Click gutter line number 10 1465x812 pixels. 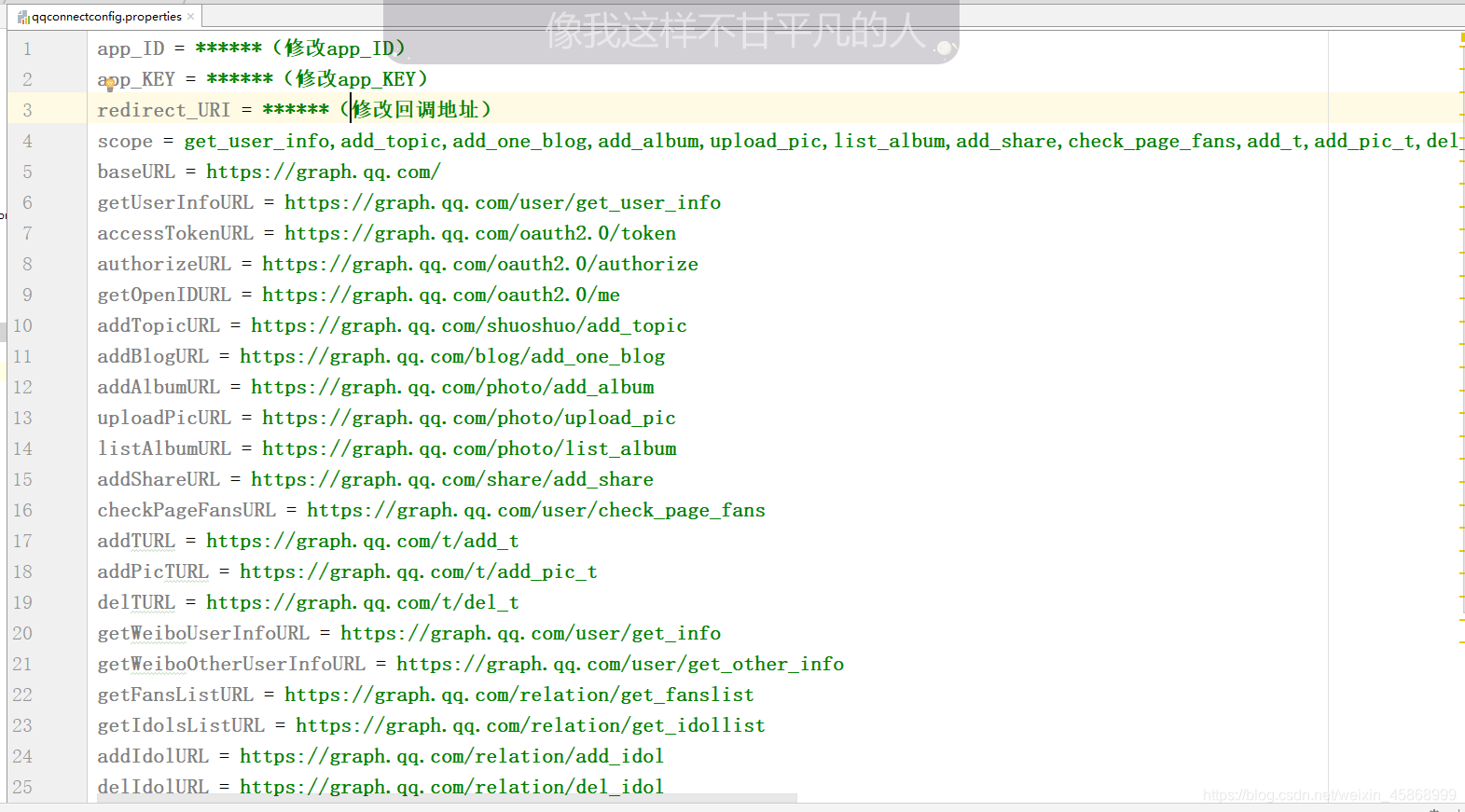(x=22, y=325)
